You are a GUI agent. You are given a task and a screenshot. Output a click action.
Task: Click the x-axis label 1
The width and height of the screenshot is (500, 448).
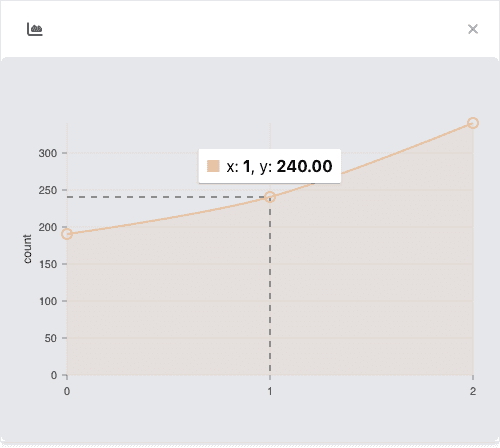coord(270,391)
